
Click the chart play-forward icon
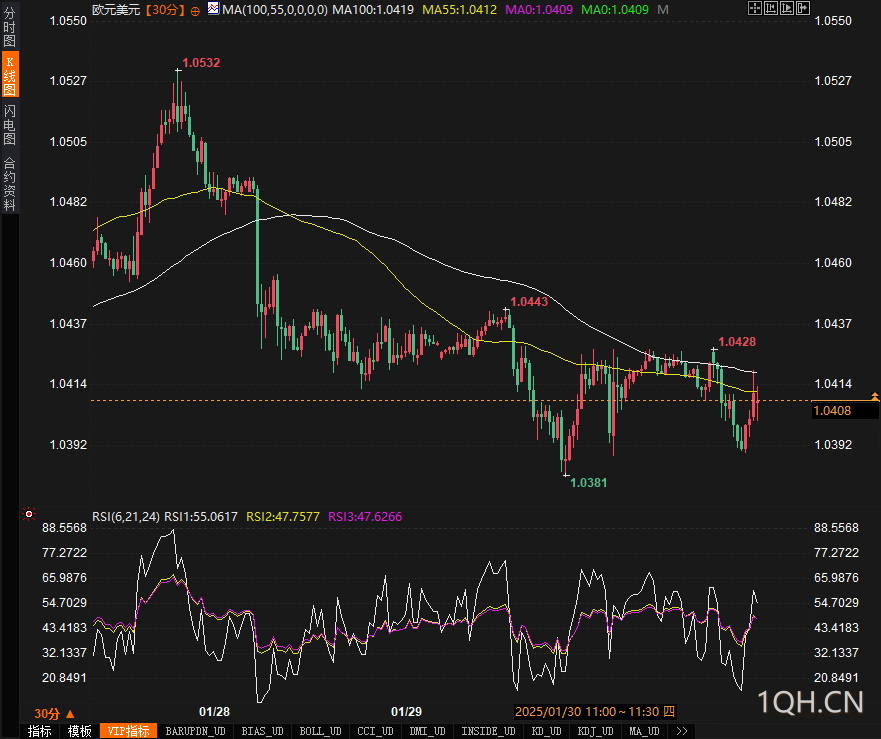click(x=786, y=8)
